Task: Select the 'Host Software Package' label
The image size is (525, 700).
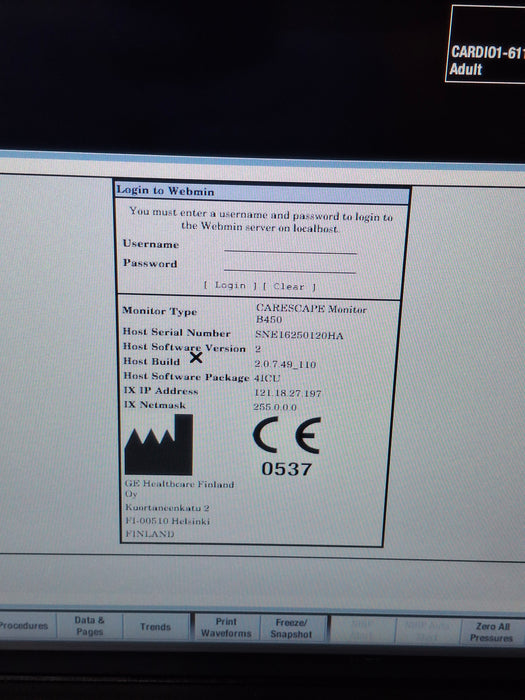Action: tap(186, 377)
